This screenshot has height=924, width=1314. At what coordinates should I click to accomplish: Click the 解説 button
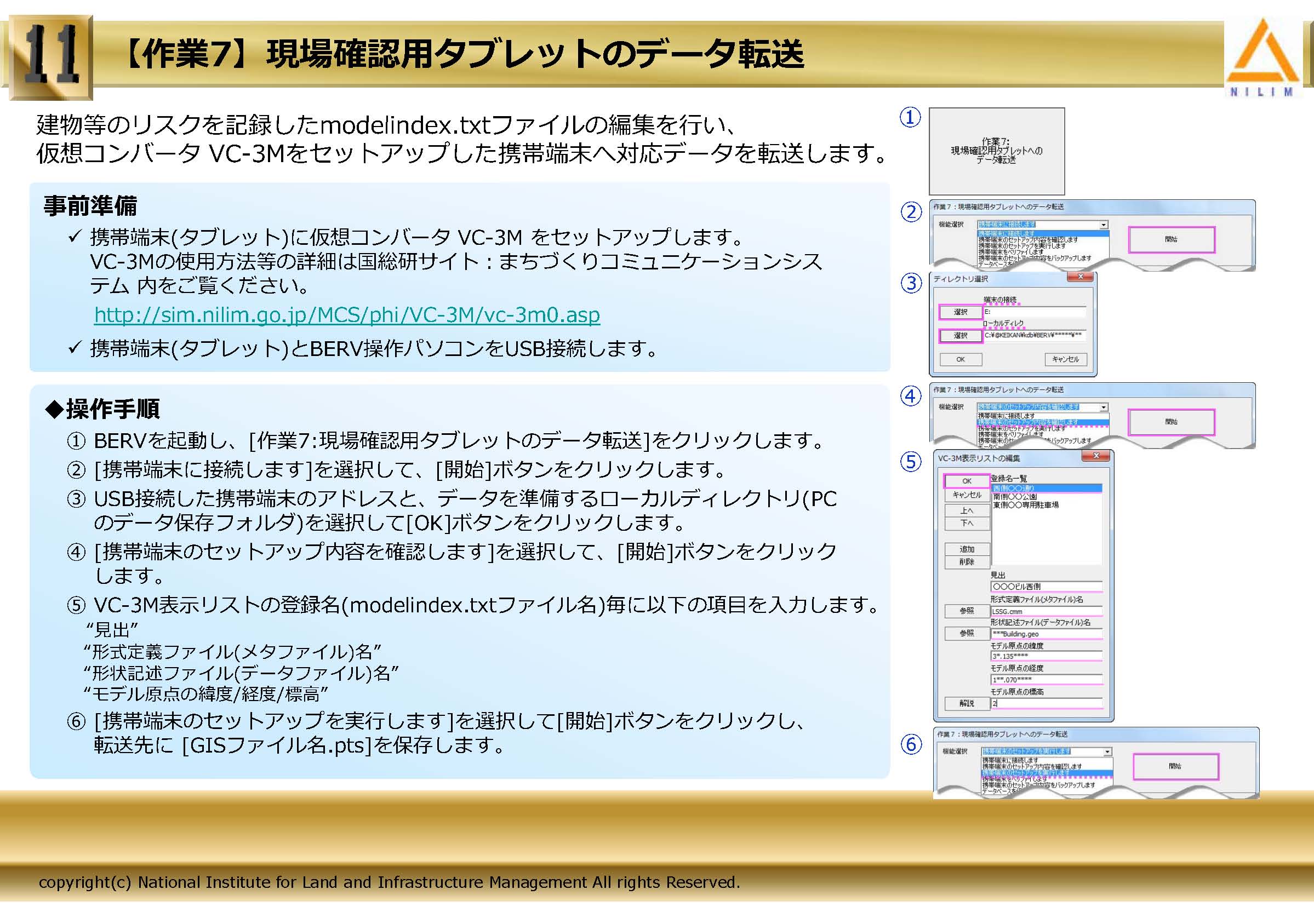[968, 704]
